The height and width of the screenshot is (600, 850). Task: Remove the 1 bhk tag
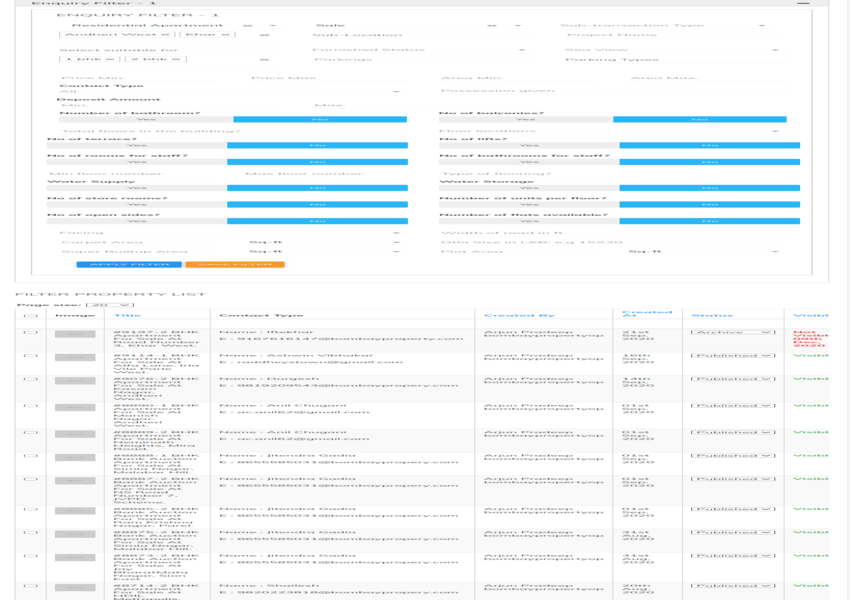coord(111,60)
